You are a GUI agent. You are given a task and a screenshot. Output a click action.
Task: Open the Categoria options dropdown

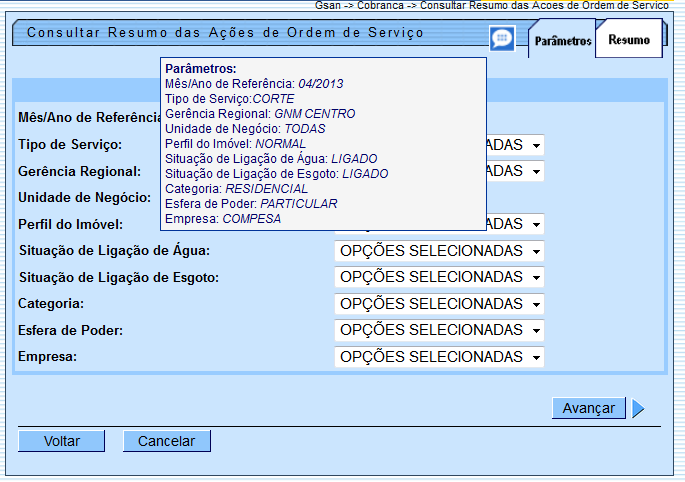click(439, 303)
